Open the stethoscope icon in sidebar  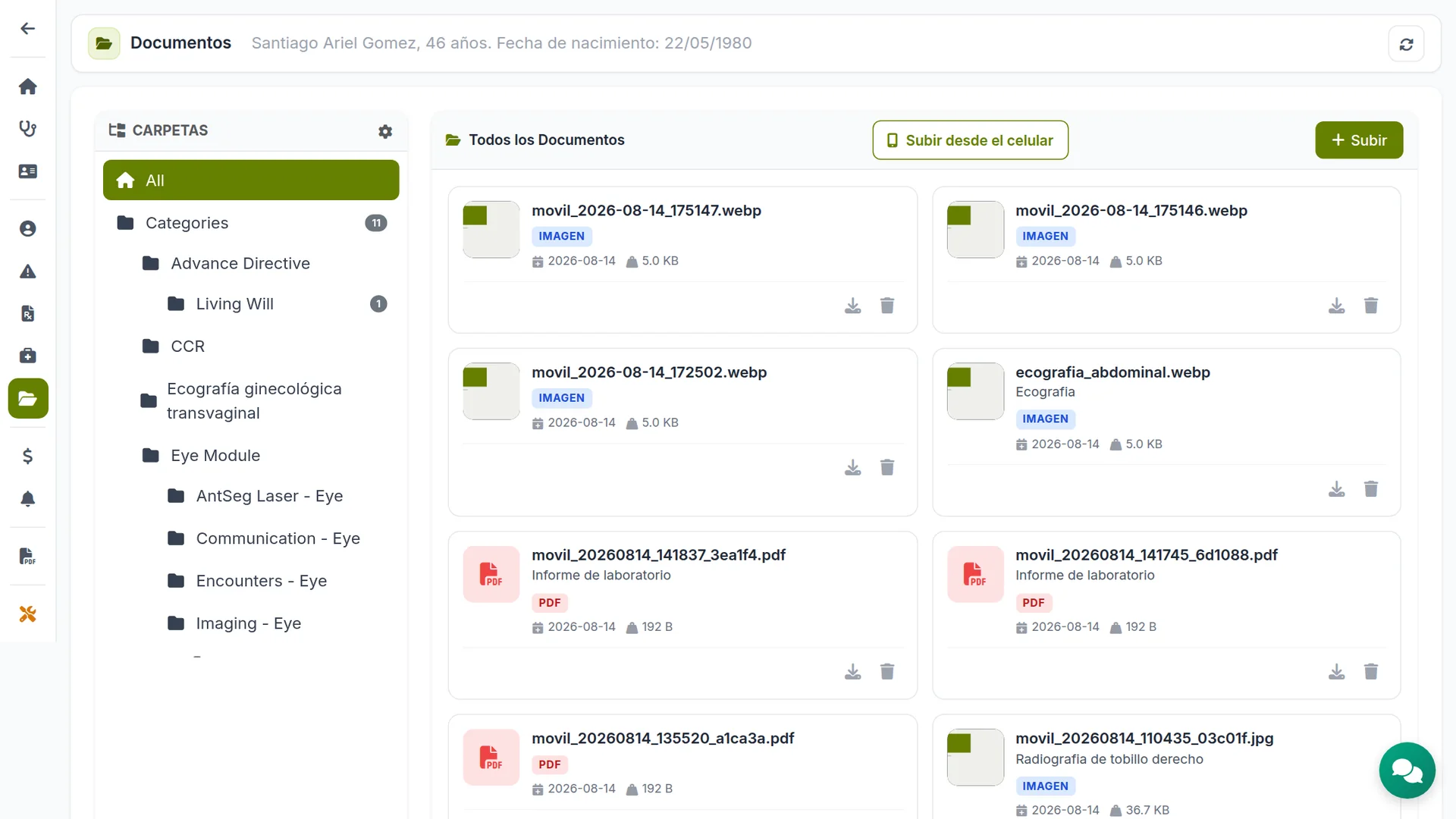coord(28,129)
